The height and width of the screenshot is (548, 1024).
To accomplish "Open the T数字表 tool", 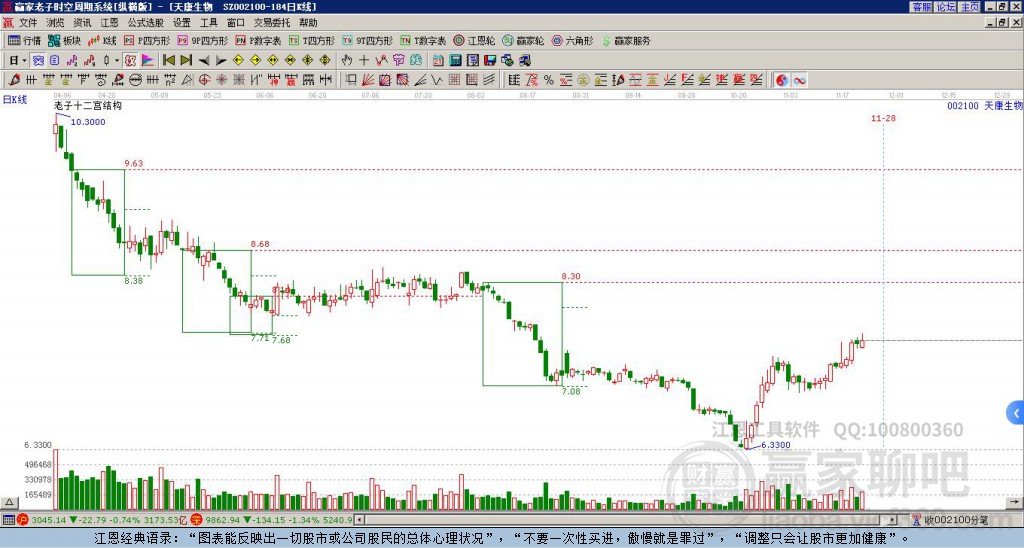I will click(423, 40).
